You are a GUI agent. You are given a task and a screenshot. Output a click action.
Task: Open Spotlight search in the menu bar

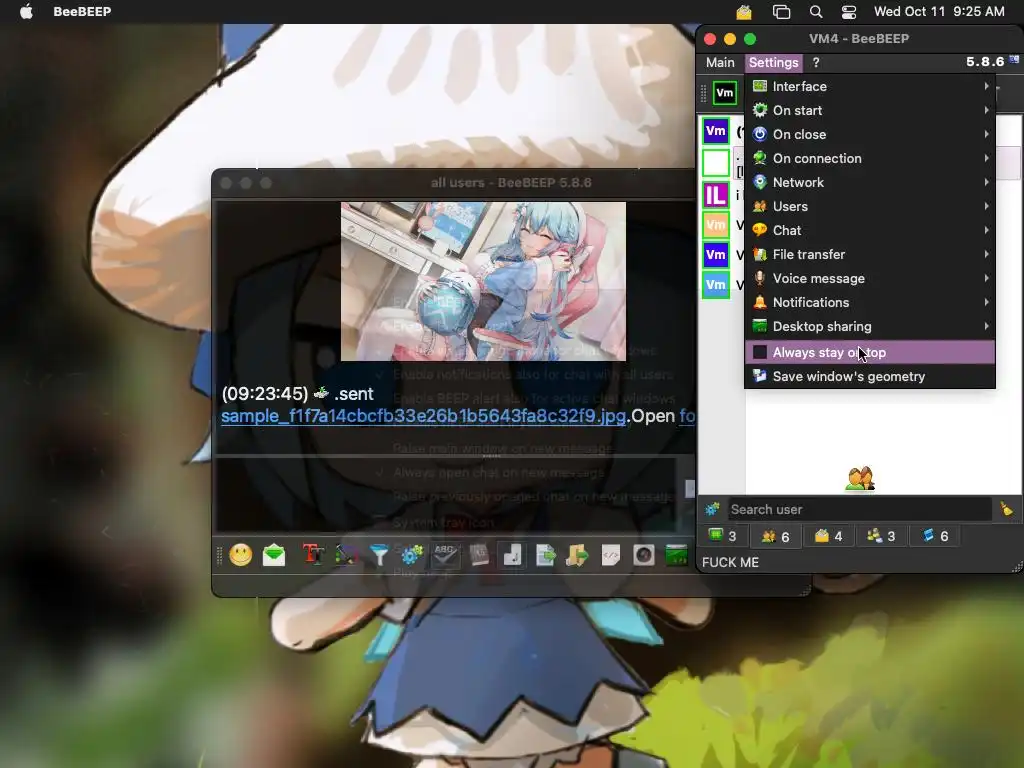[816, 12]
